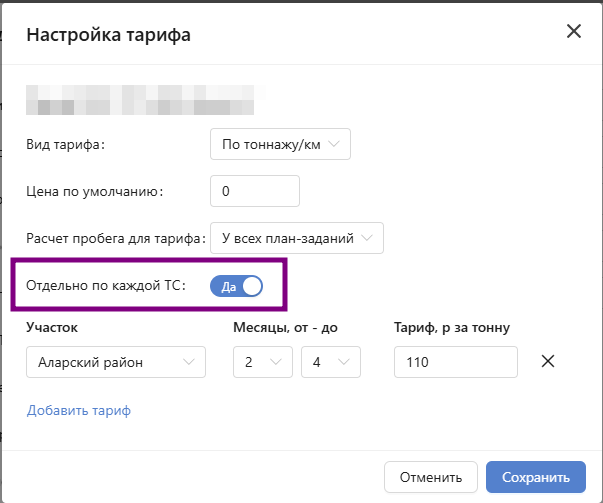Click the blurred name below the dialog title
Viewport: 603px width, 503px height.
[x=140, y=101]
